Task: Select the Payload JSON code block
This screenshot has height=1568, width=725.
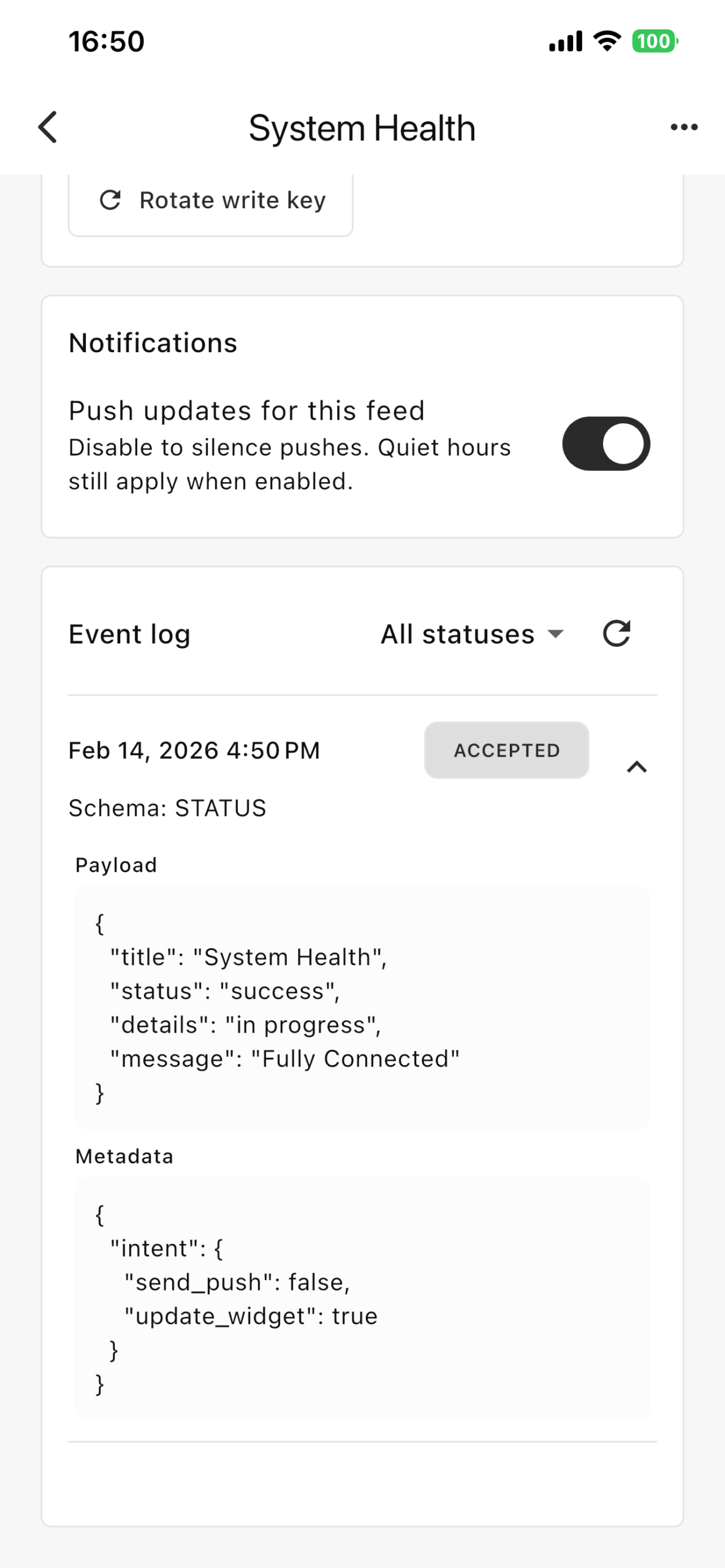Action: pos(362,1008)
